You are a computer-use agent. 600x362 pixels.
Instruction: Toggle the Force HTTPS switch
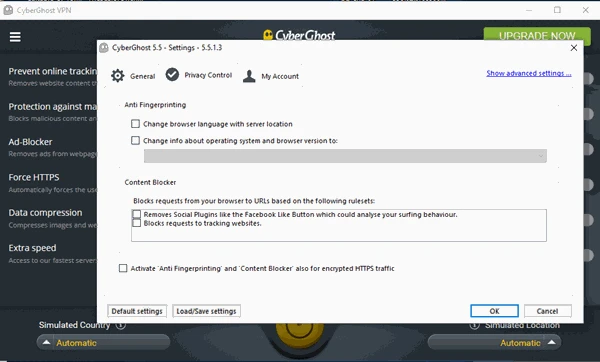click(589, 184)
